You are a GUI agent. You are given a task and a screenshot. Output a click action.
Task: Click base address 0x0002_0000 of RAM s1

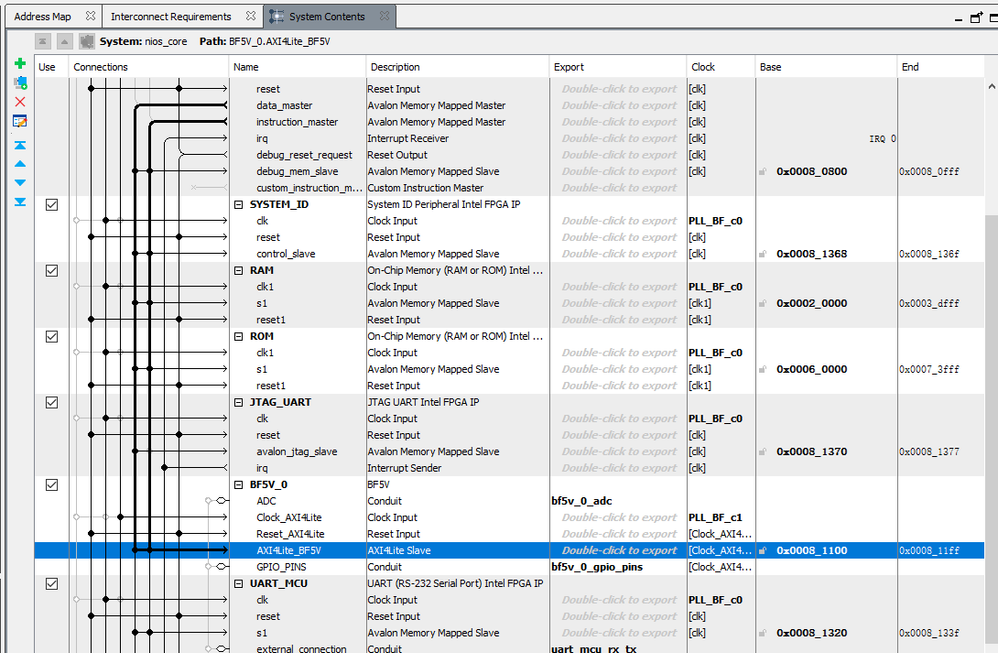(812, 304)
